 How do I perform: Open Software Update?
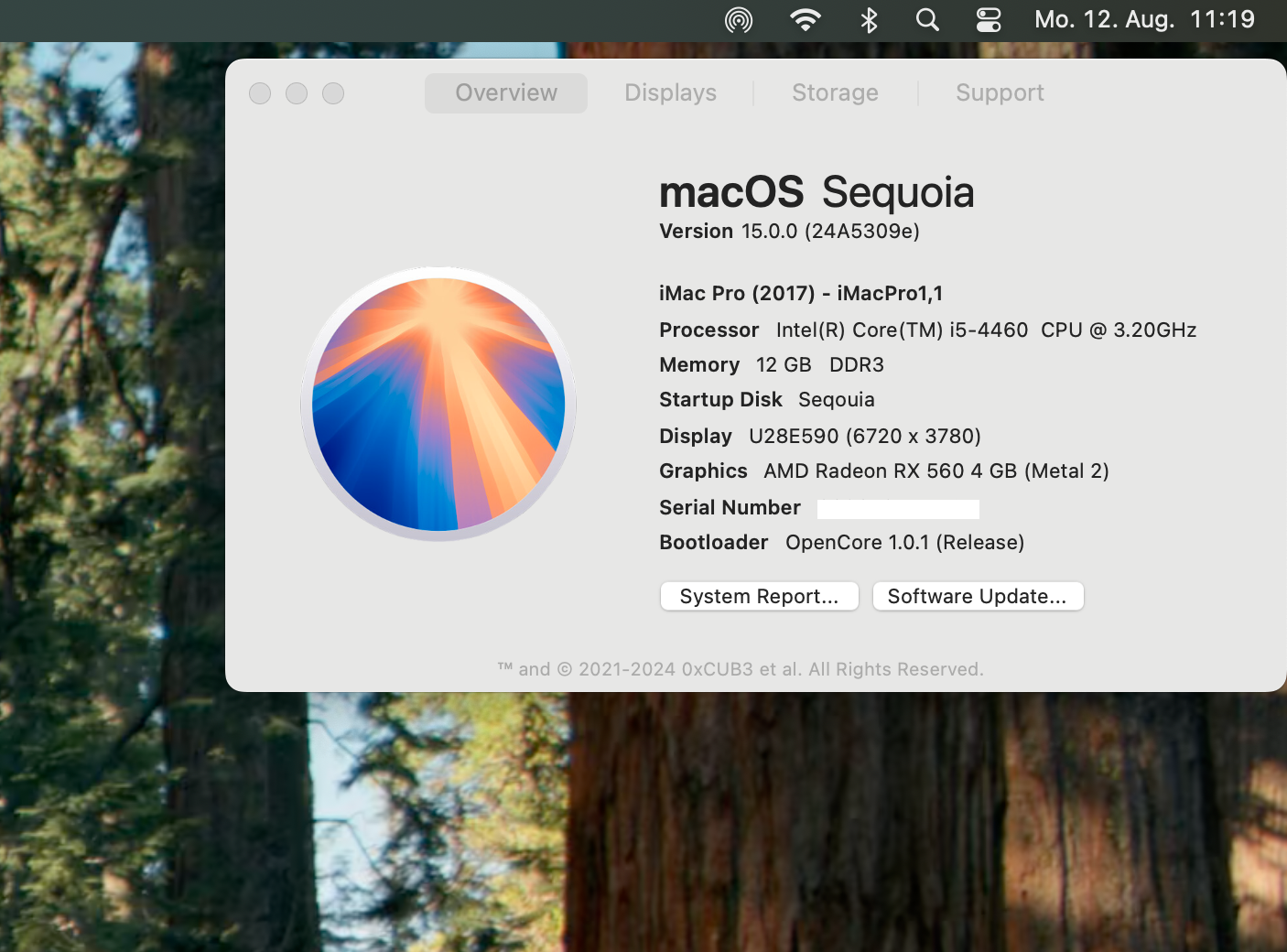tap(978, 596)
